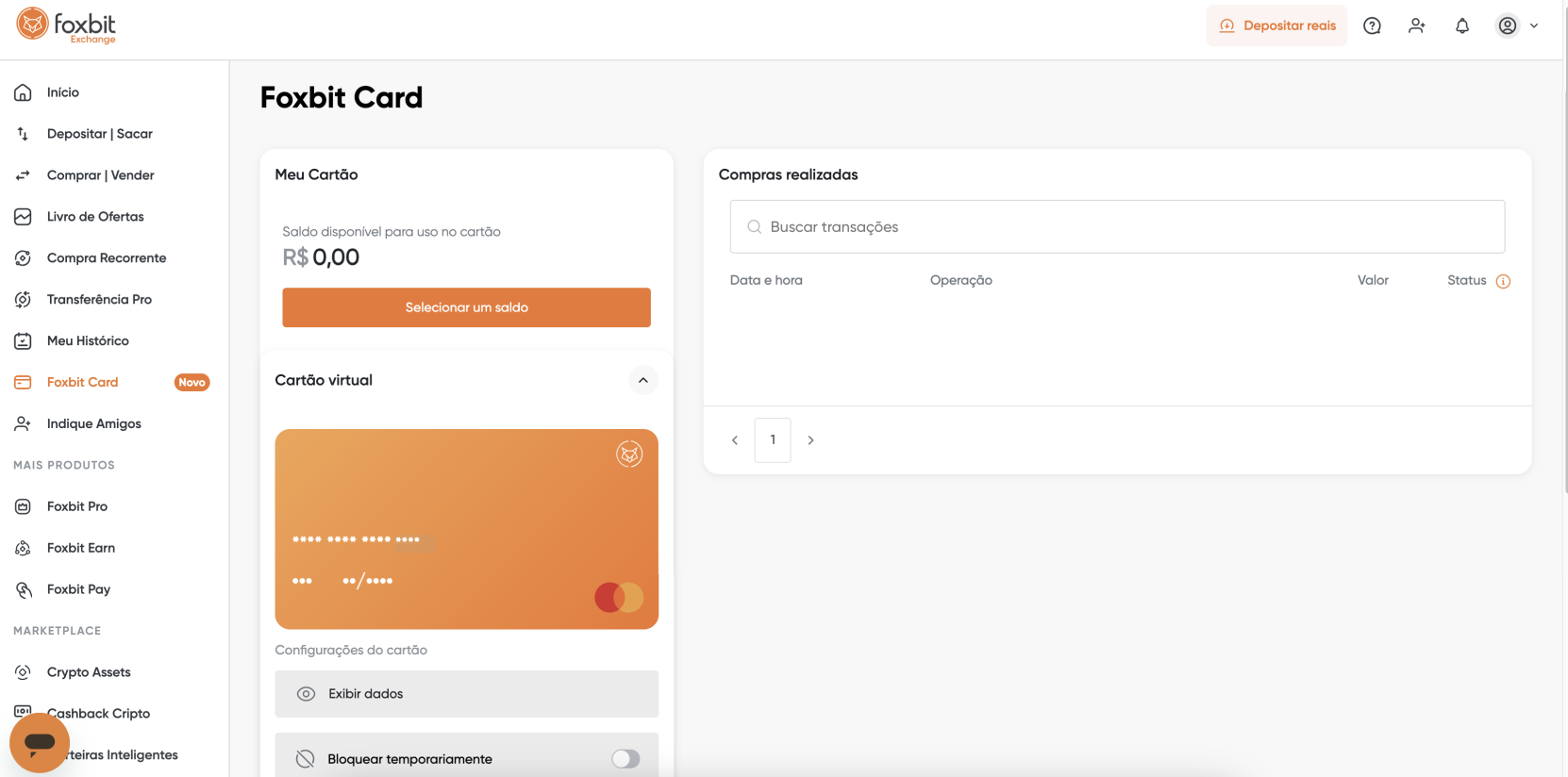
Task: Click the Depositar | Sacar arrows icon
Action: tap(23, 134)
